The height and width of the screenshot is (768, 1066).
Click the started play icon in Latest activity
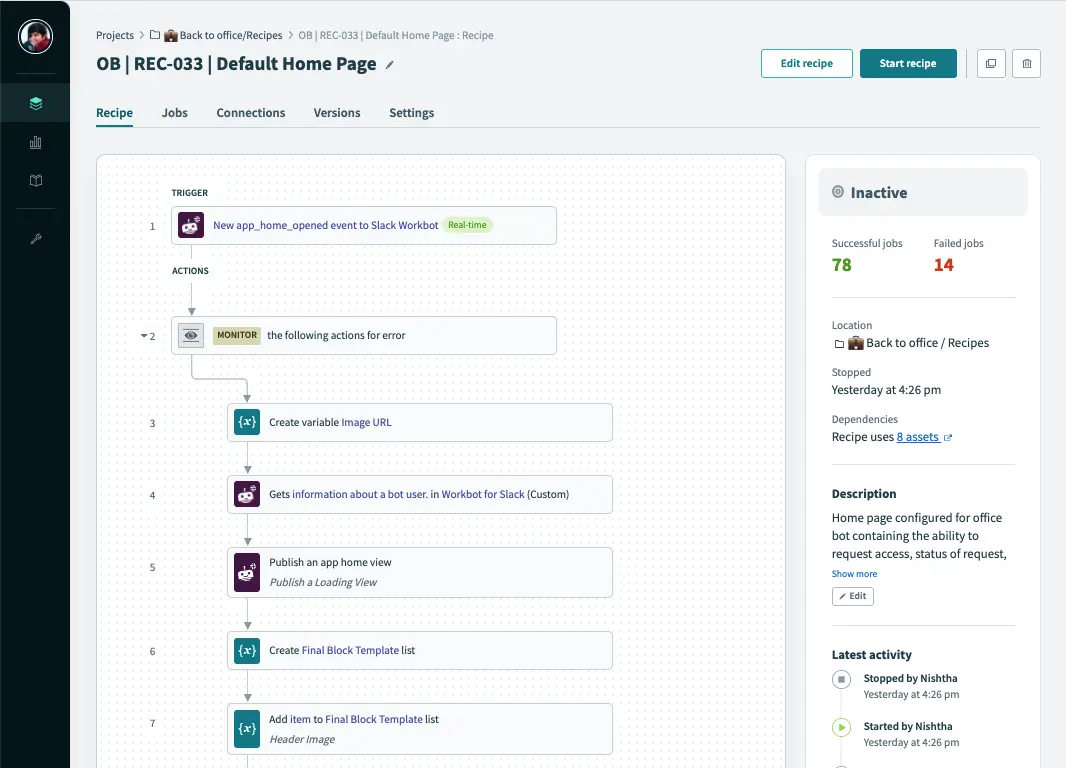(x=841, y=727)
